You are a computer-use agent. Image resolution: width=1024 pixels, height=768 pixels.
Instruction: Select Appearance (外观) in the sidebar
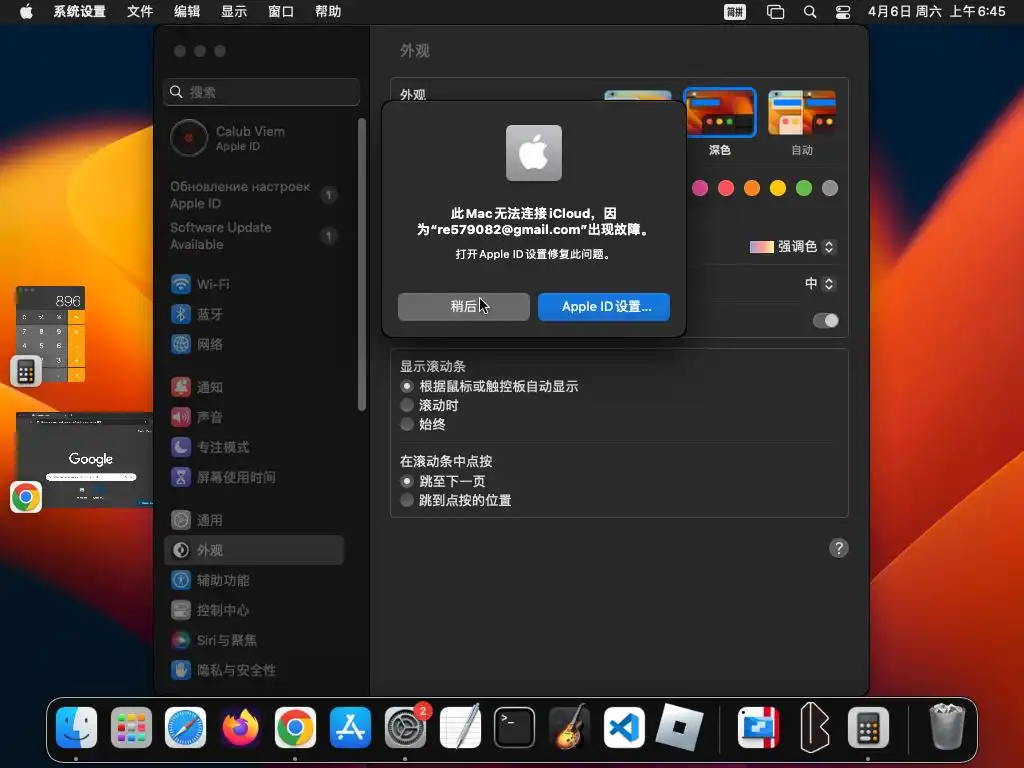tap(253, 551)
